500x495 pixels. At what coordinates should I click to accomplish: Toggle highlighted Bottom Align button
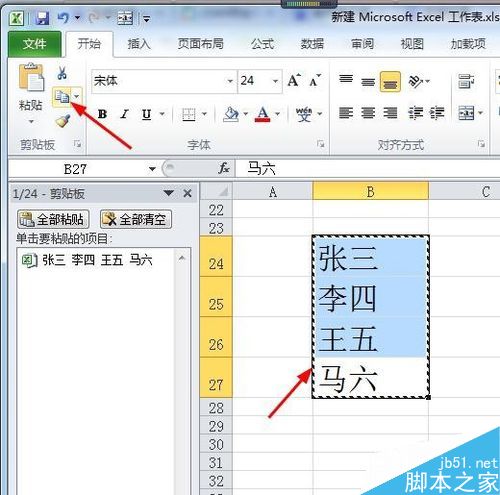(x=390, y=81)
